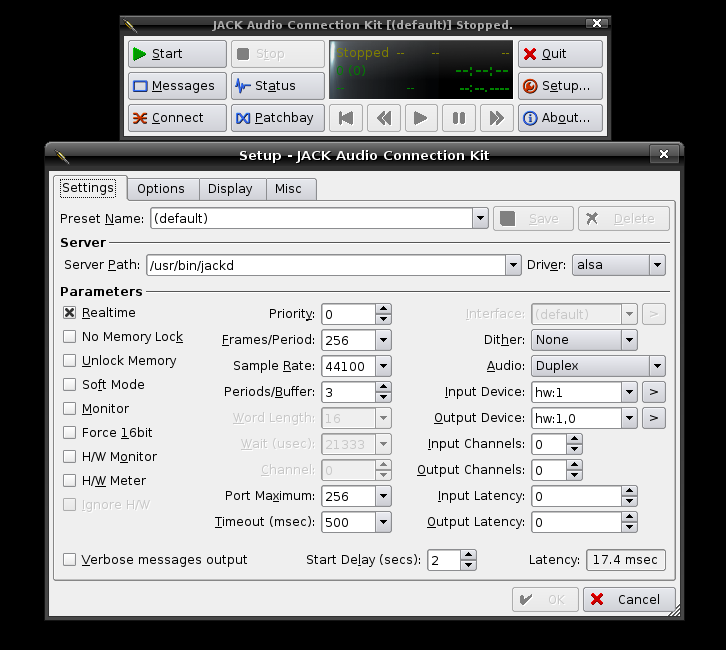Click the main JACK window title icon
726x650 pixels.
pos(131,26)
